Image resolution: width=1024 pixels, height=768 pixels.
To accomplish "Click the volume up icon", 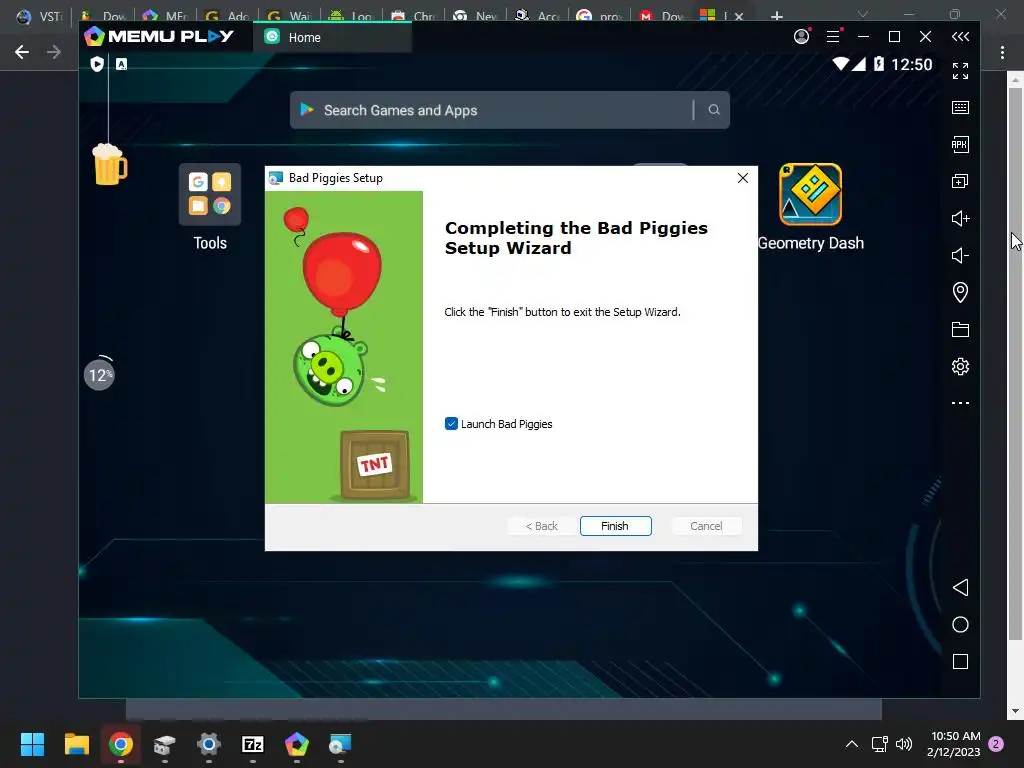I will [960, 218].
